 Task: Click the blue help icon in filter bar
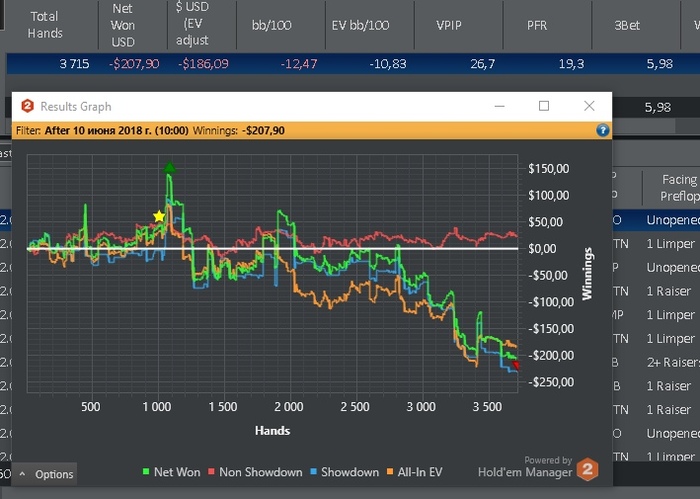coord(603,130)
